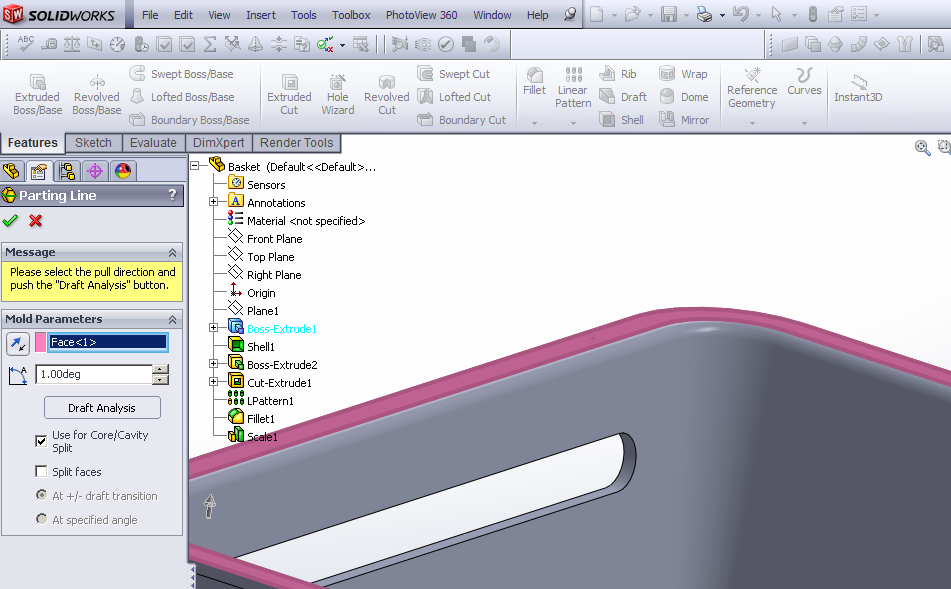Choose the Lofted Boss/Base feature
The image size is (951, 589).
(181, 96)
